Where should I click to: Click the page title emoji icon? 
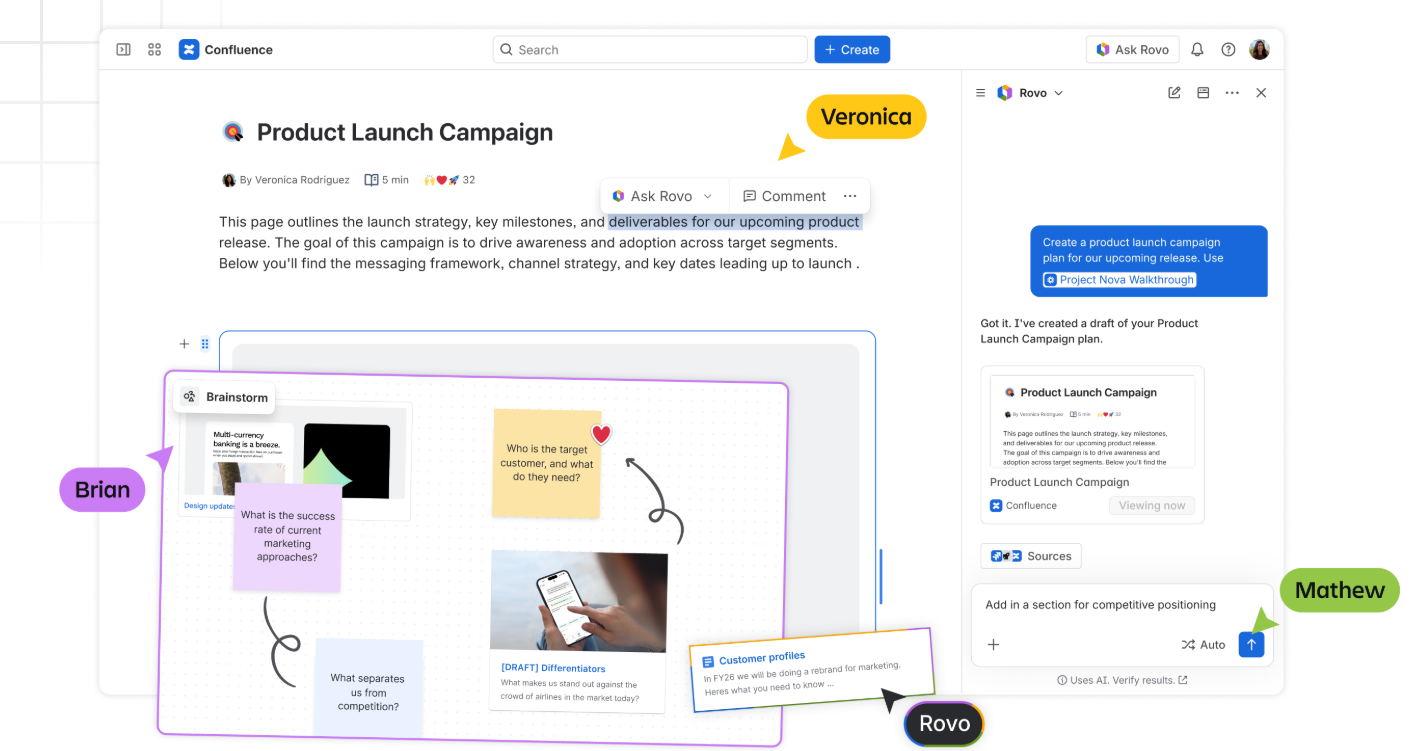tap(233, 132)
